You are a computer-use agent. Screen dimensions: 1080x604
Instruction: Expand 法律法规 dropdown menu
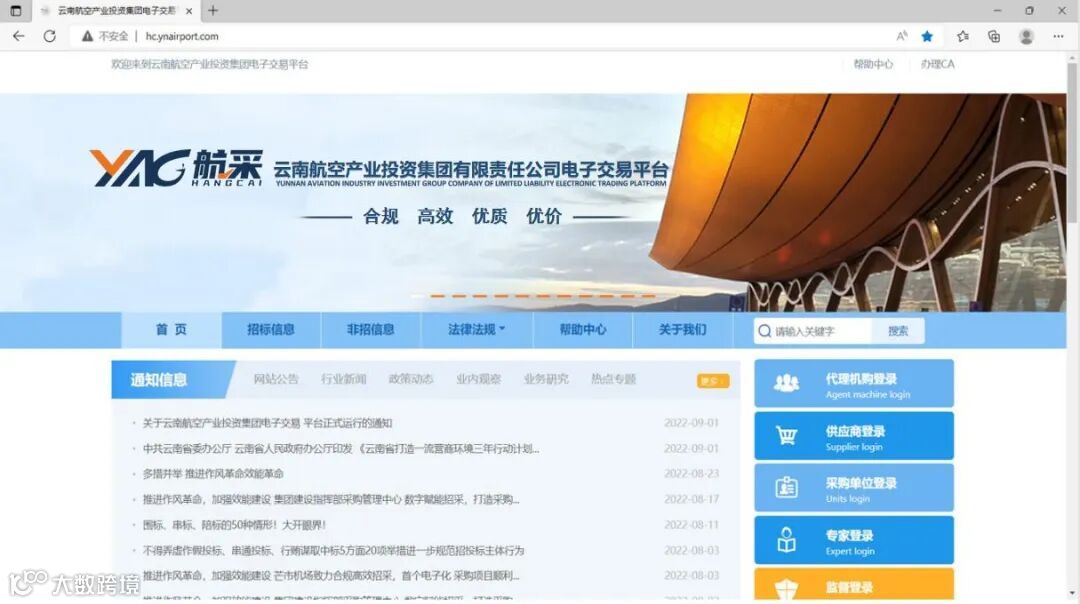click(477, 329)
